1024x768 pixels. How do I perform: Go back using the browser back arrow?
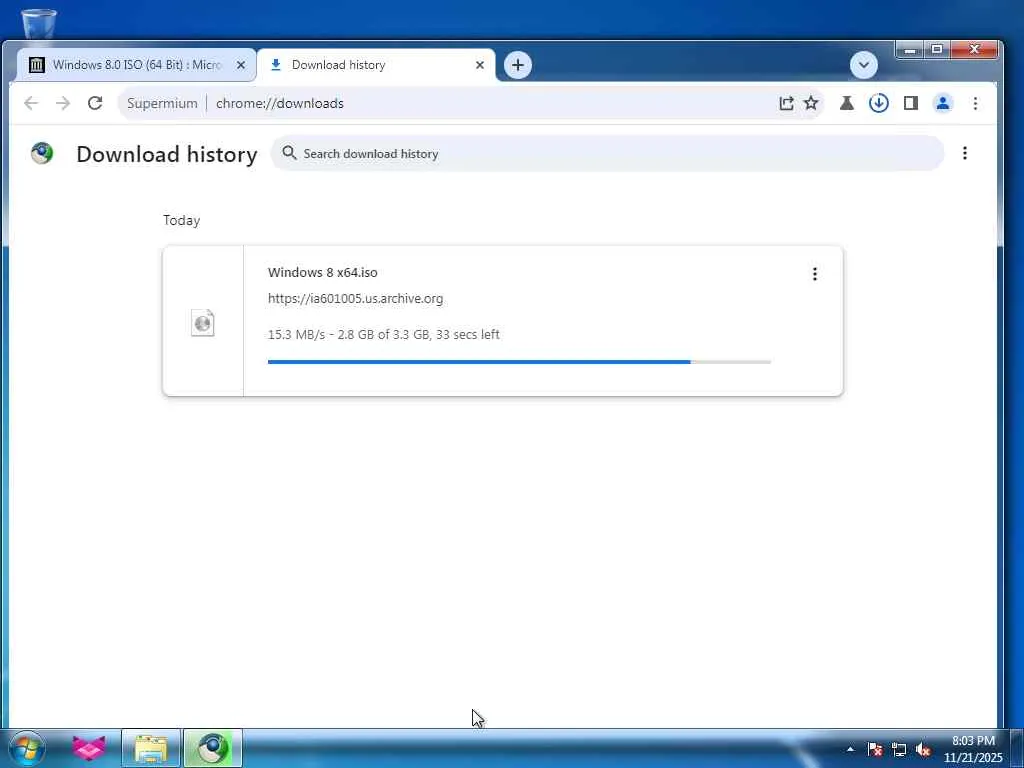31,103
